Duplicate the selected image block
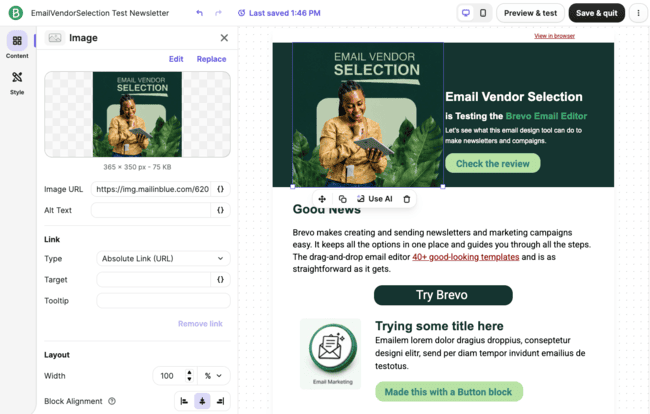This screenshot has width=650, height=414. click(342, 199)
